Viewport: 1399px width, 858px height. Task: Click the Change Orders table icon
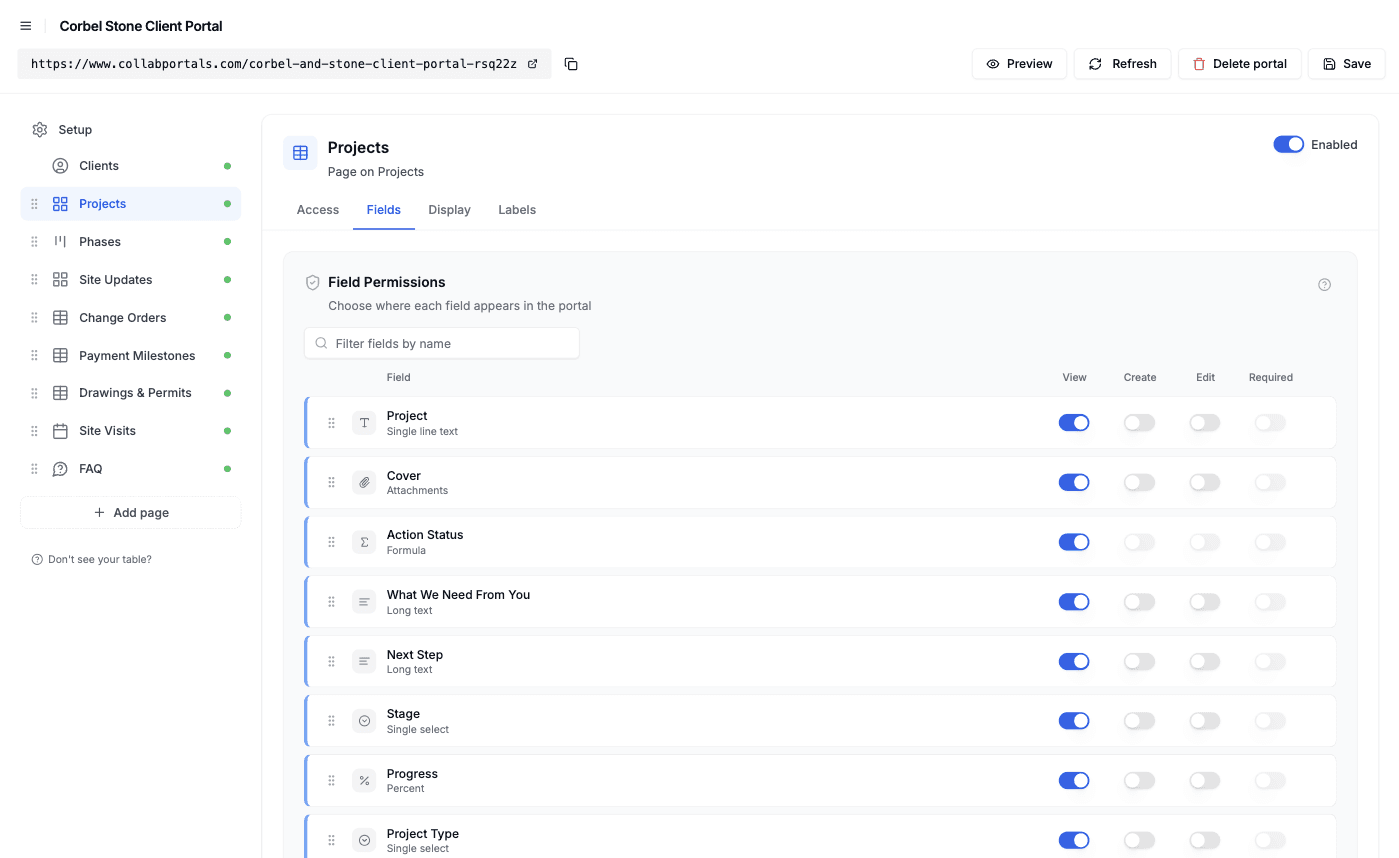coord(60,318)
